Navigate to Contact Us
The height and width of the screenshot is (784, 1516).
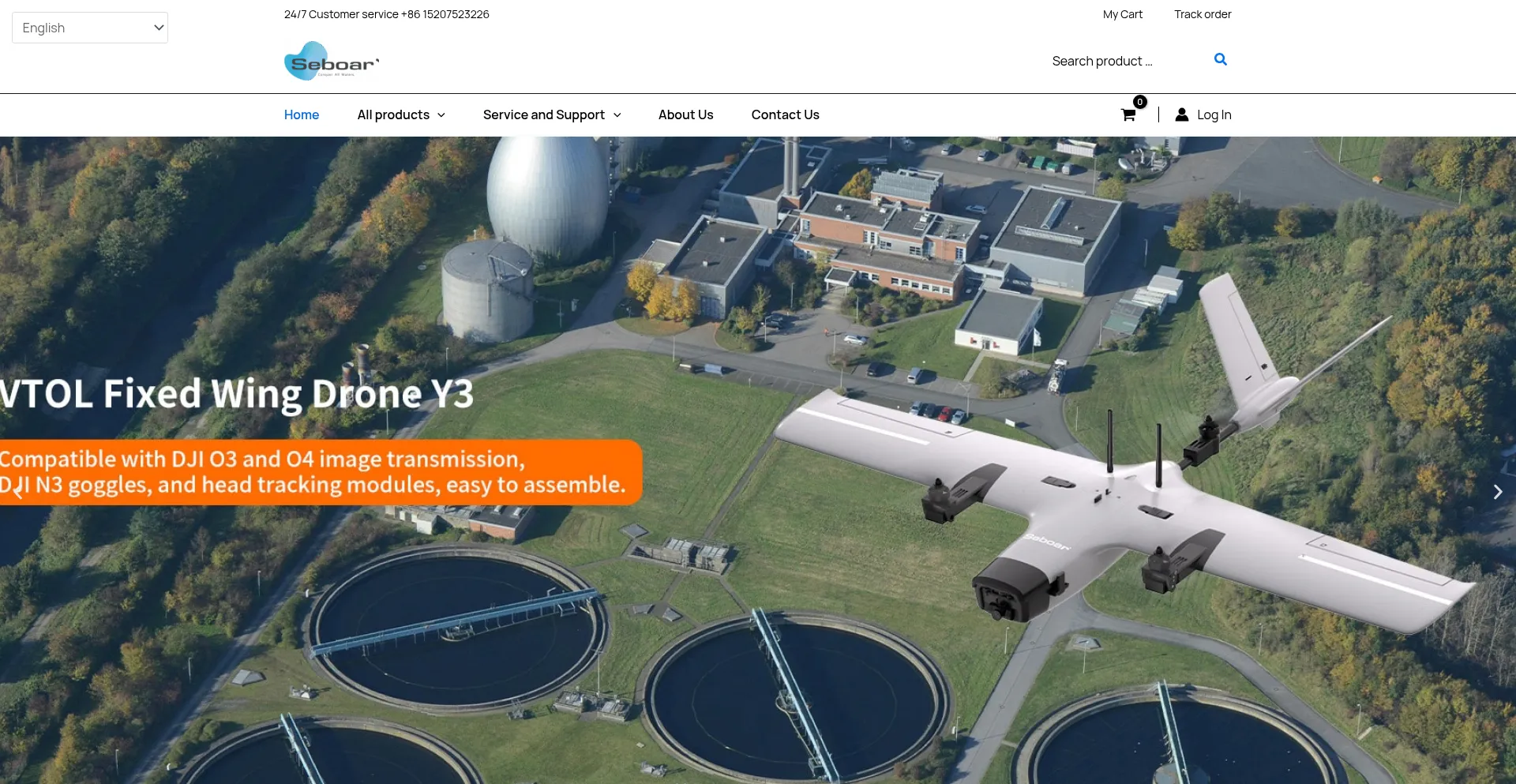pos(785,114)
